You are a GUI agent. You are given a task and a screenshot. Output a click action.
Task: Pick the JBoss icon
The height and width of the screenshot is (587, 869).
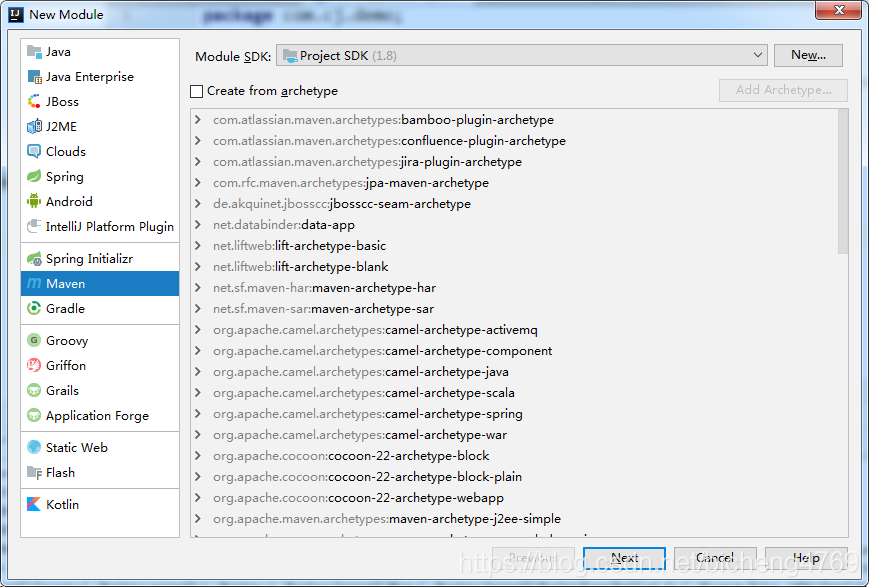tap(34, 102)
